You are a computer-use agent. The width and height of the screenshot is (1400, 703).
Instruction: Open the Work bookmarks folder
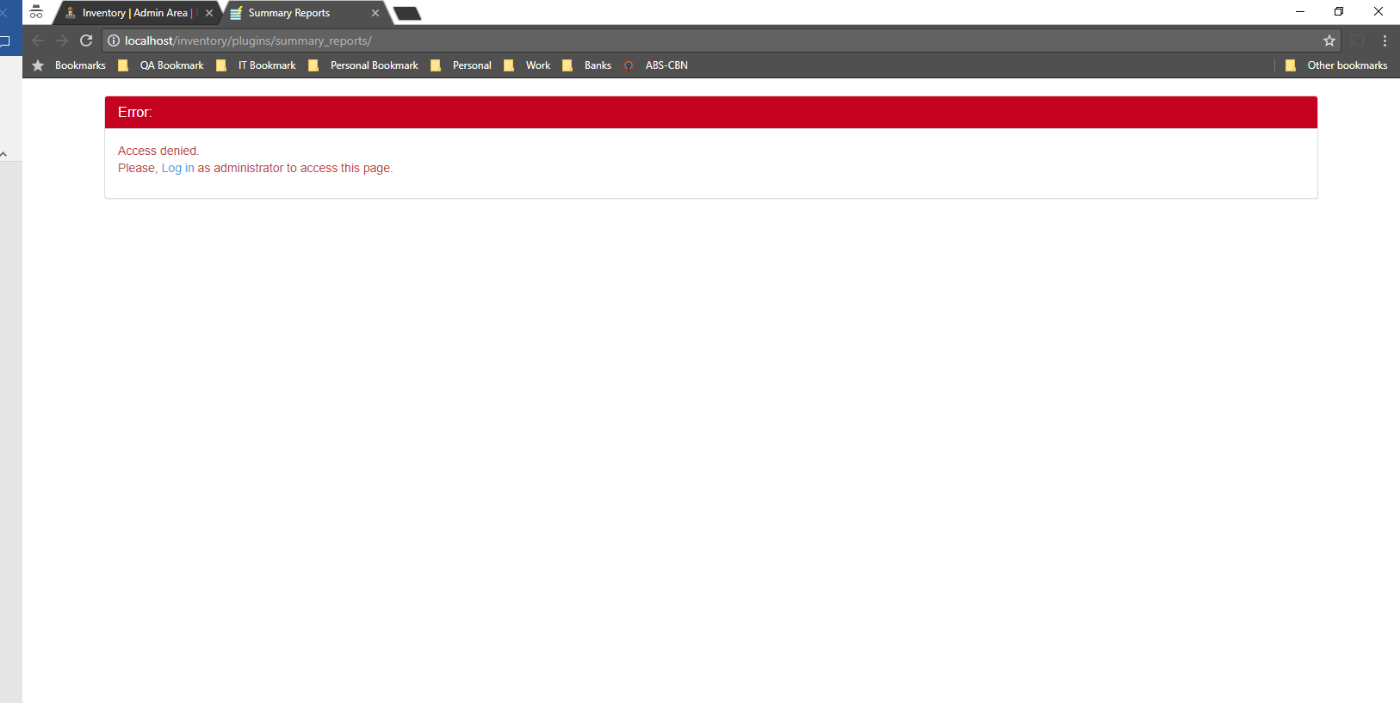(527, 65)
